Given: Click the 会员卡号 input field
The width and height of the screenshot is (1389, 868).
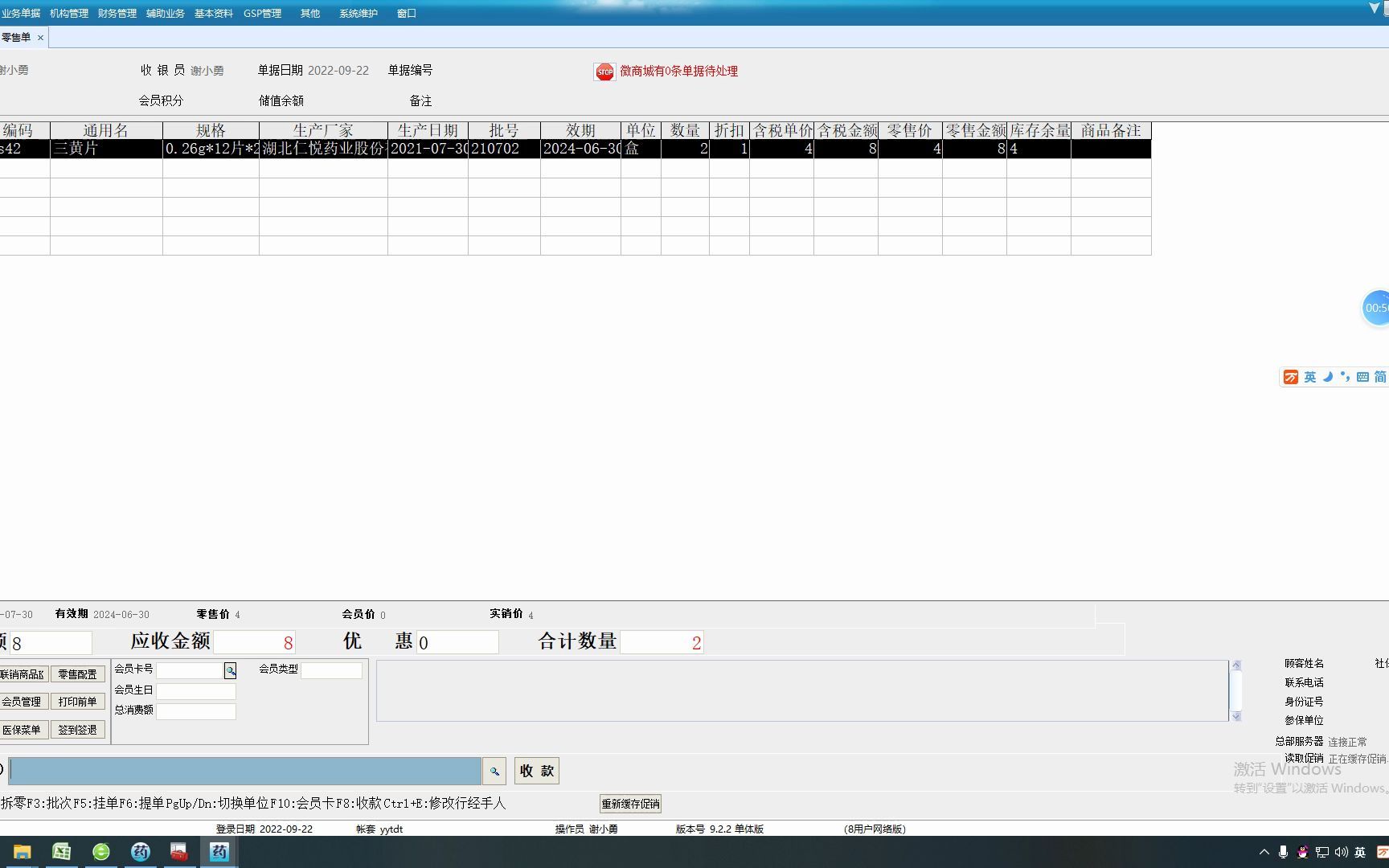Looking at the screenshot, I should (x=190, y=670).
